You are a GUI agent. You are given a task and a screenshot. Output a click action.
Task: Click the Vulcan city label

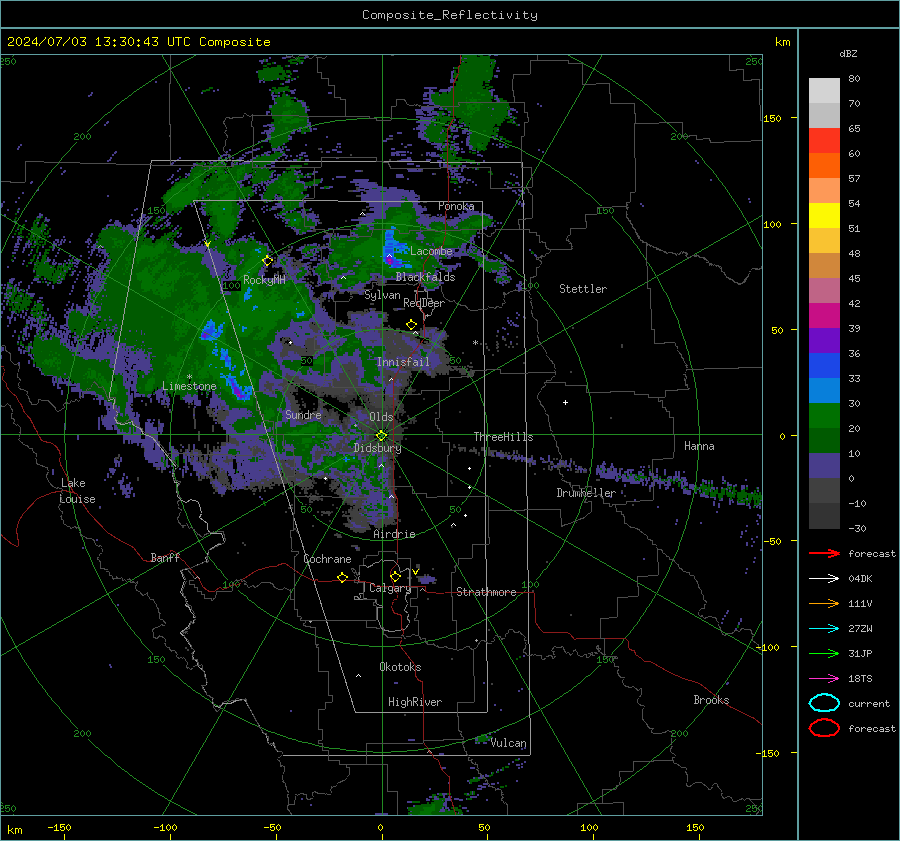click(x=509, y=743)
